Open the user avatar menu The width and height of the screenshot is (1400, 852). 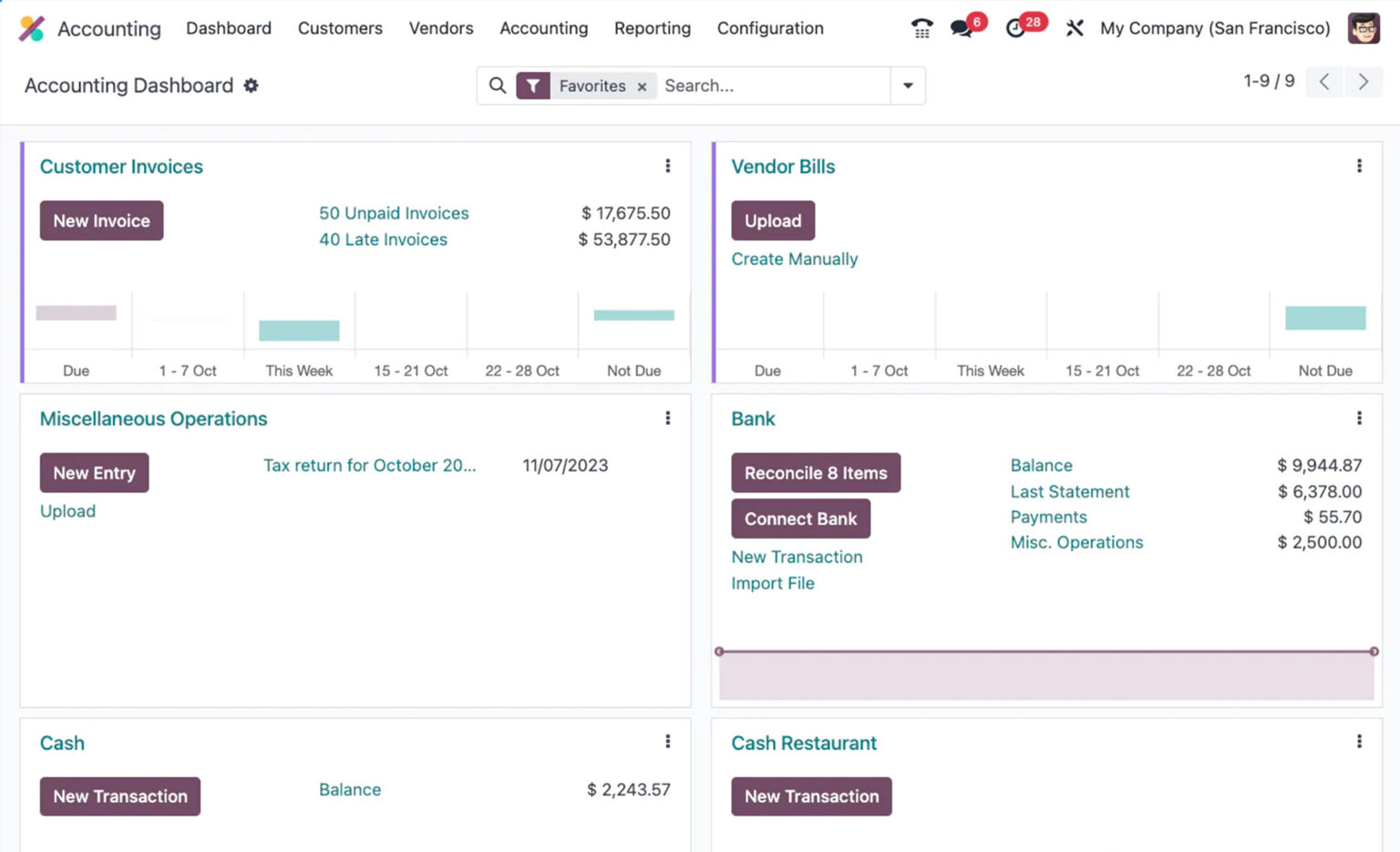pyautogui.click(x=1364, y=28)
